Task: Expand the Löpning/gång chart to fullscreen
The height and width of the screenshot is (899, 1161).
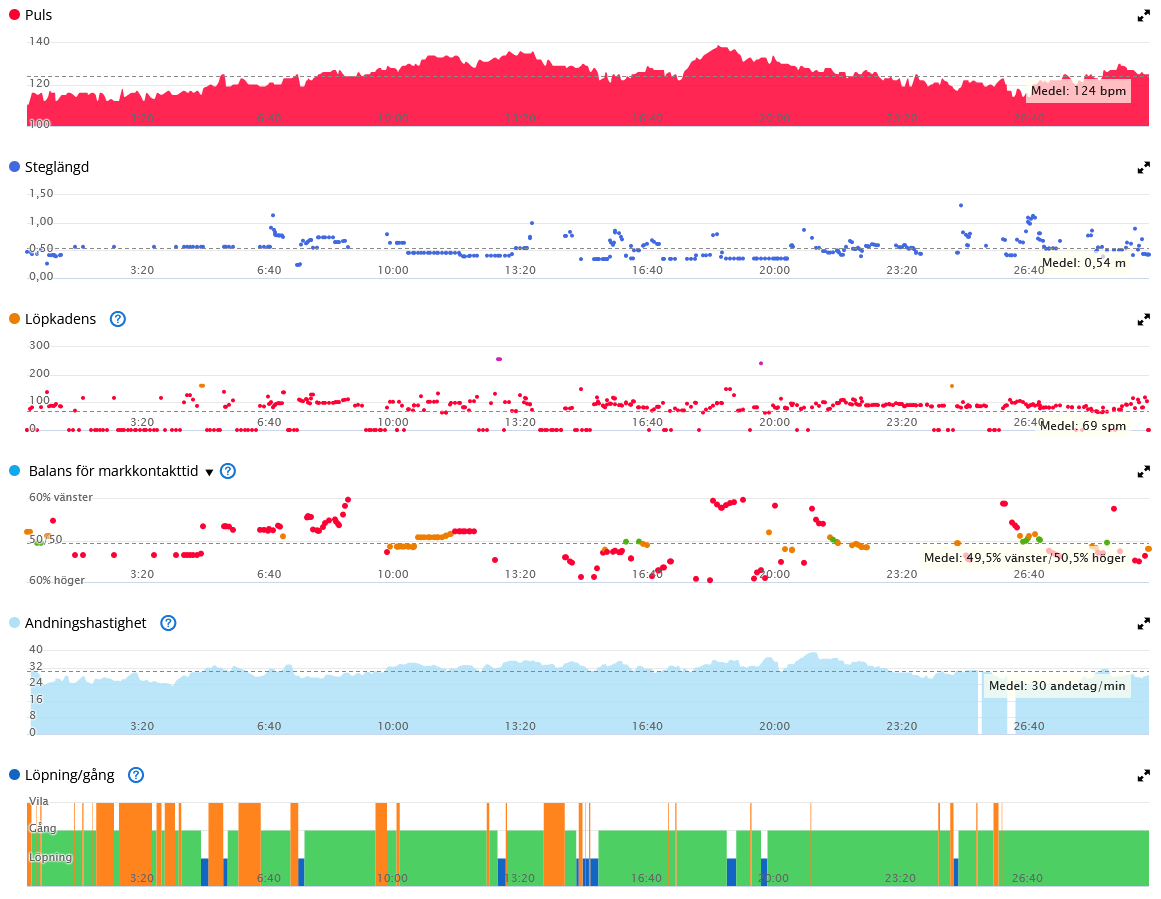Action: (1143, 775)
